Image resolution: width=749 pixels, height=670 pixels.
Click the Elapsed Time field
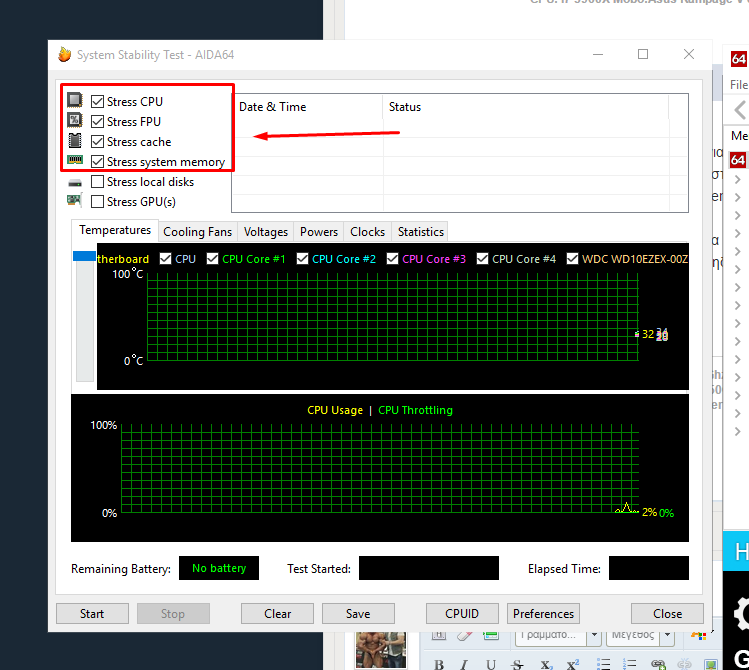[x=649, y=568]
